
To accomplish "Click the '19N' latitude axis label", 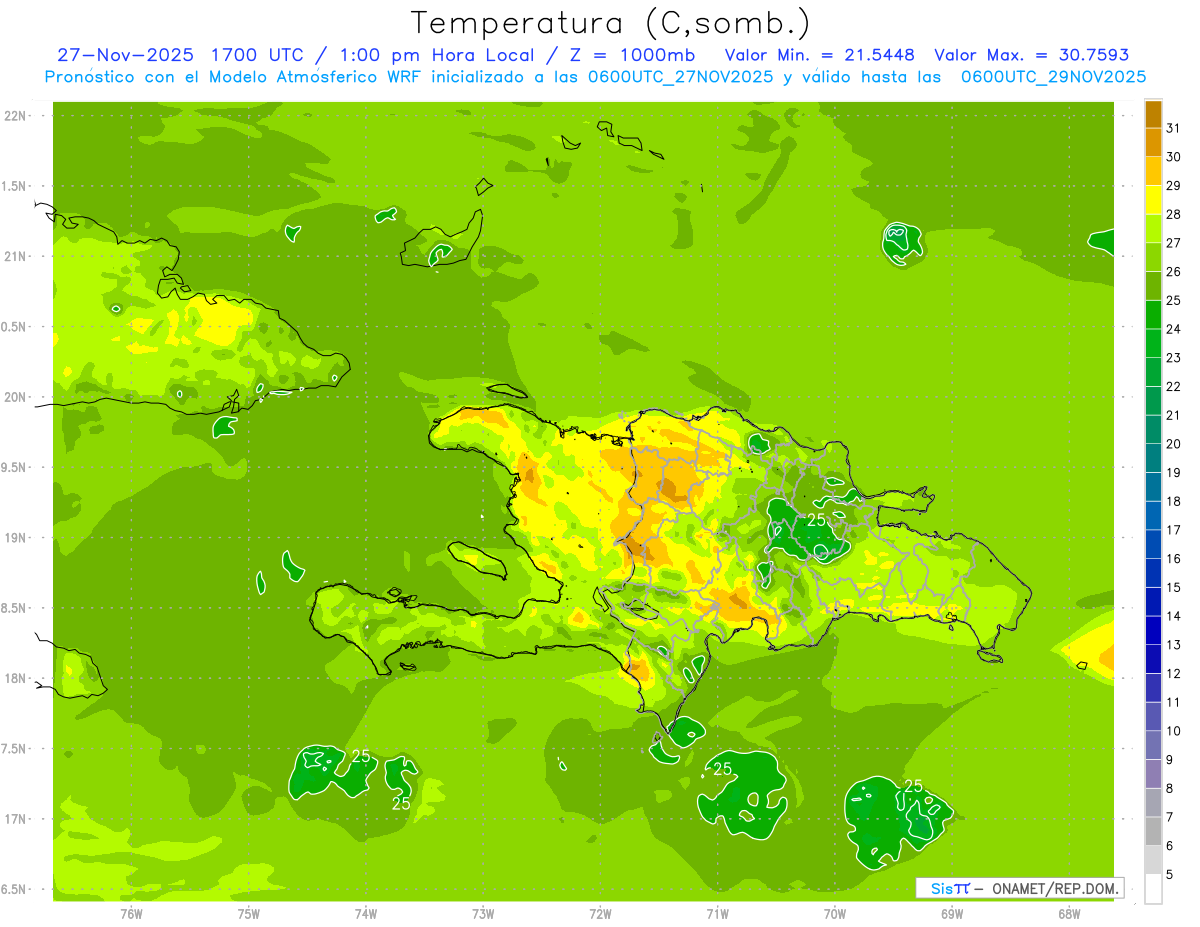I will (x=16, y=538).
